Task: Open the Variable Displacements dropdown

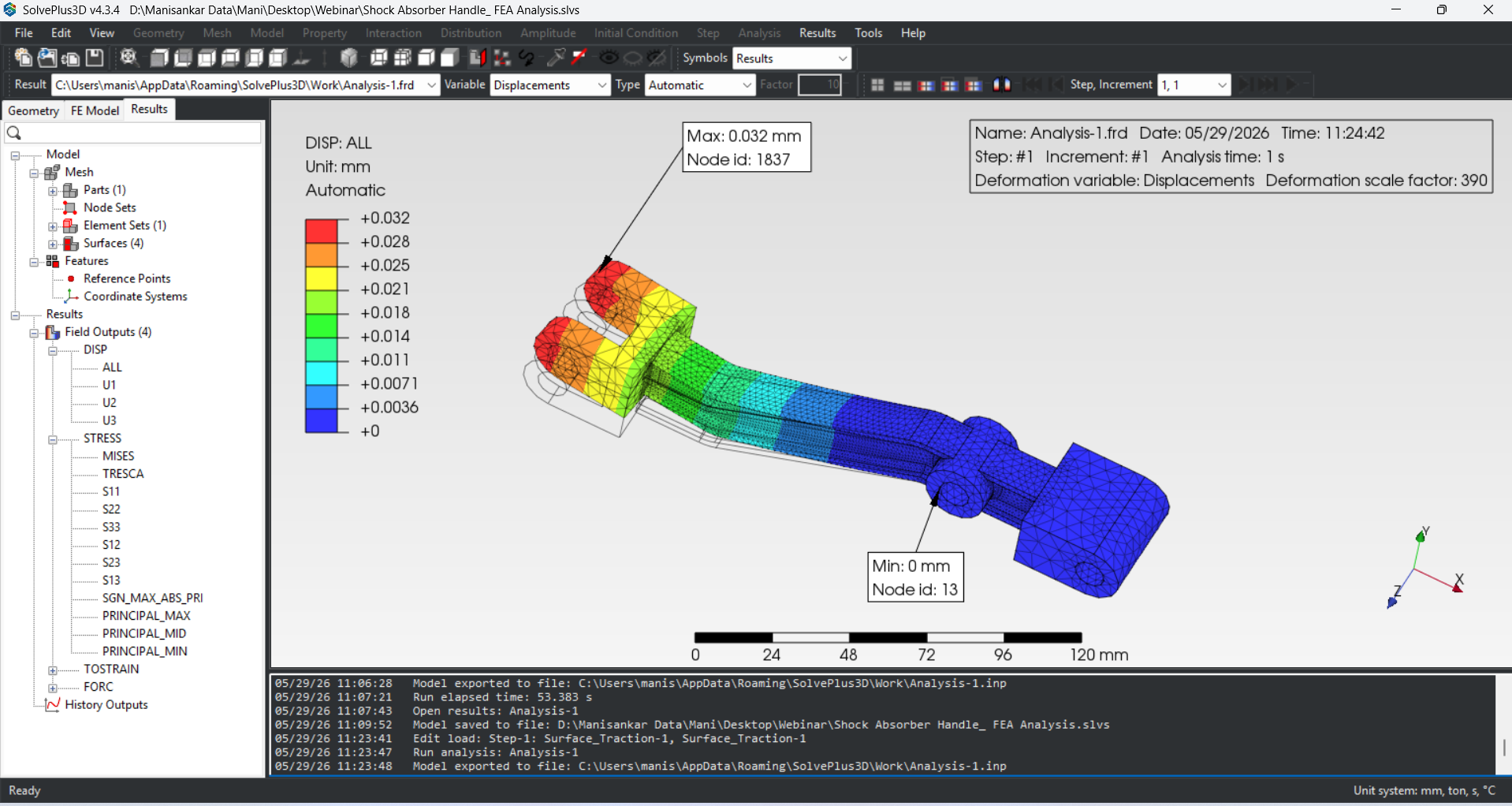Action: tap(602, 85)
